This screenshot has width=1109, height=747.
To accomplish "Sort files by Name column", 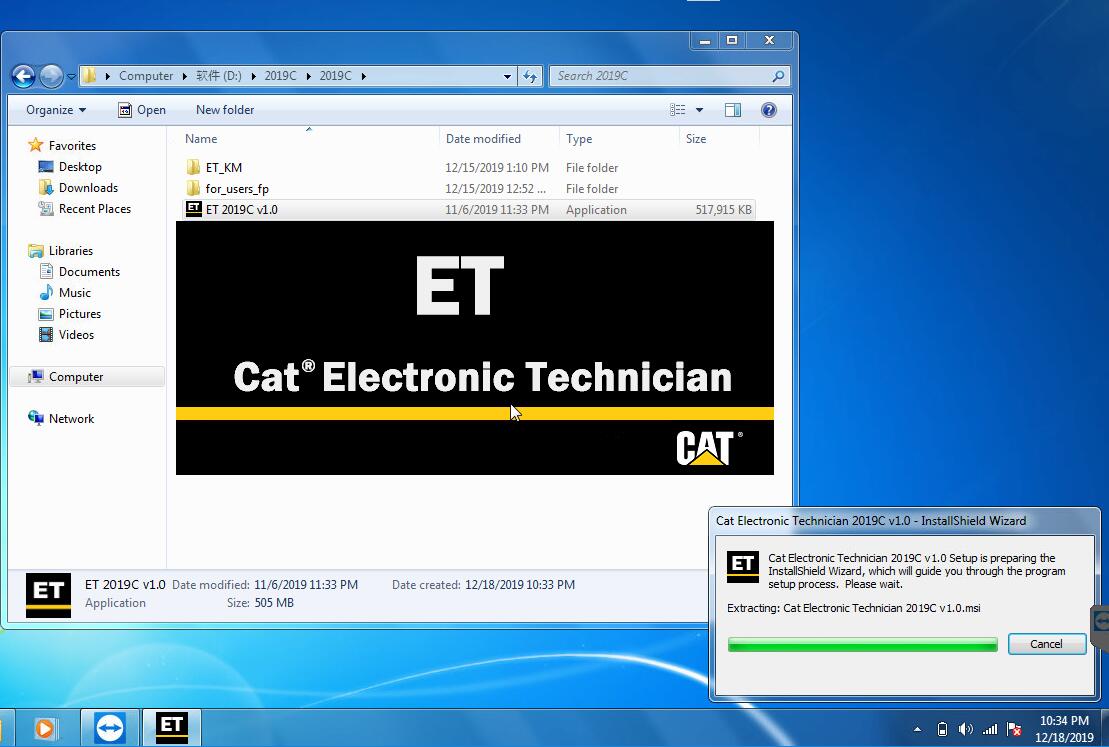I will pos(308,139).
